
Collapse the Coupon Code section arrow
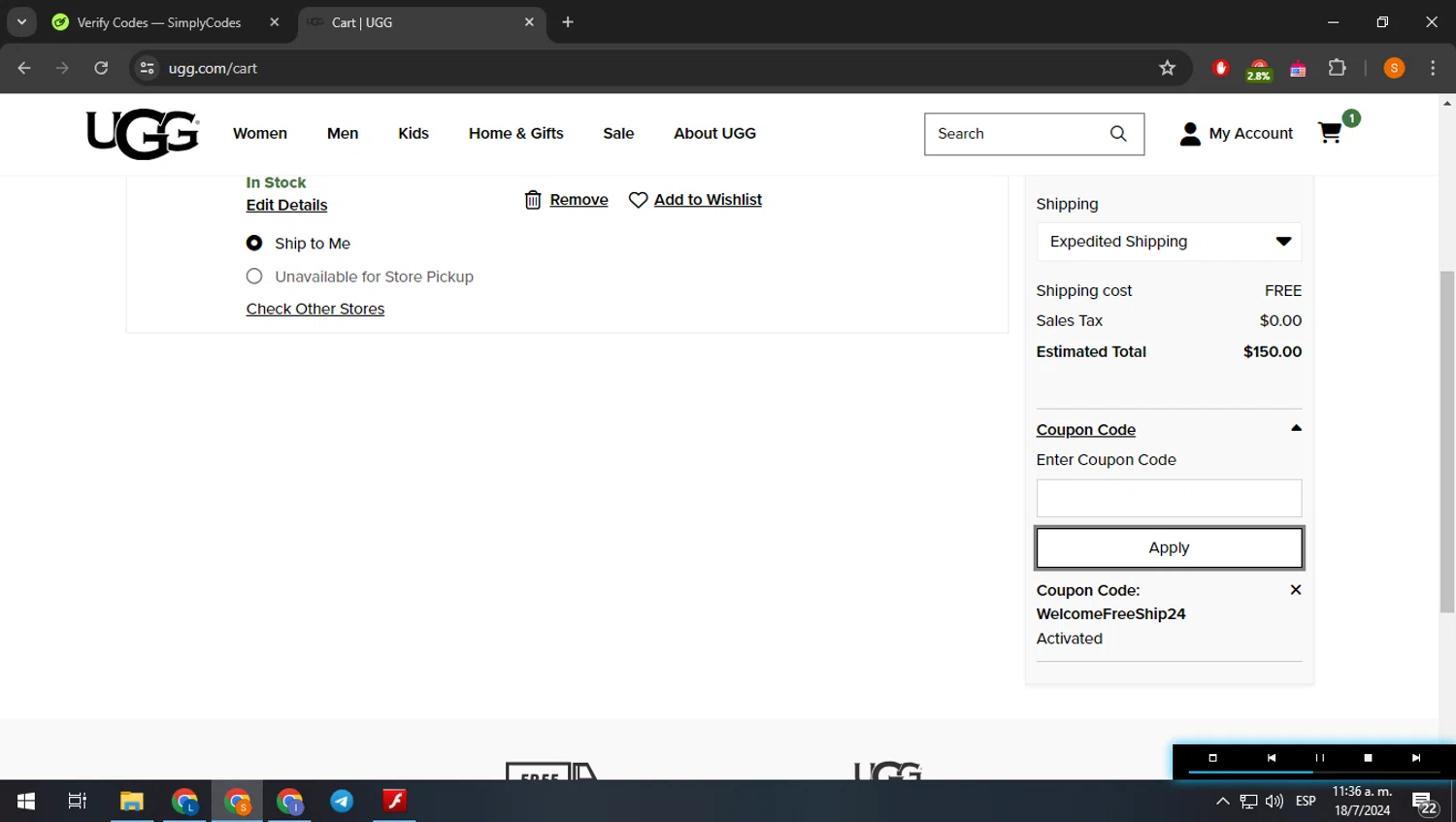coord(1296,428)
